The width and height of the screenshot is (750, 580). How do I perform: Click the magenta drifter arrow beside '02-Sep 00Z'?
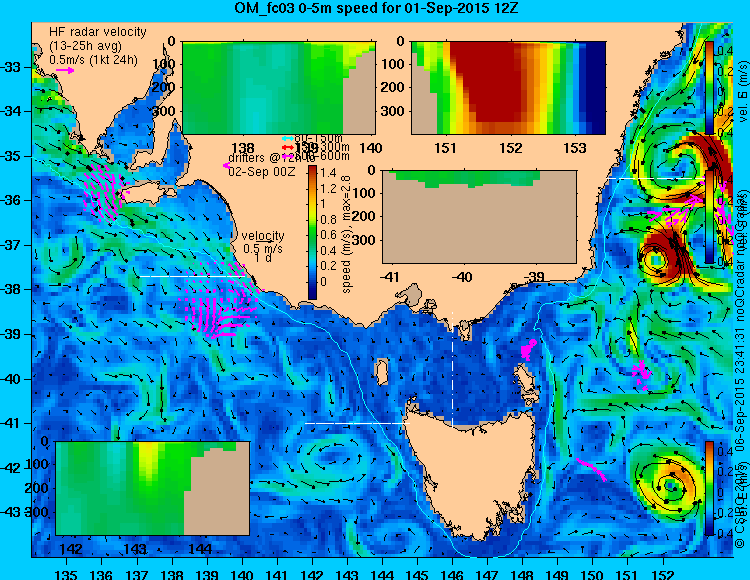pyautogui.click(x=226, y=165)
